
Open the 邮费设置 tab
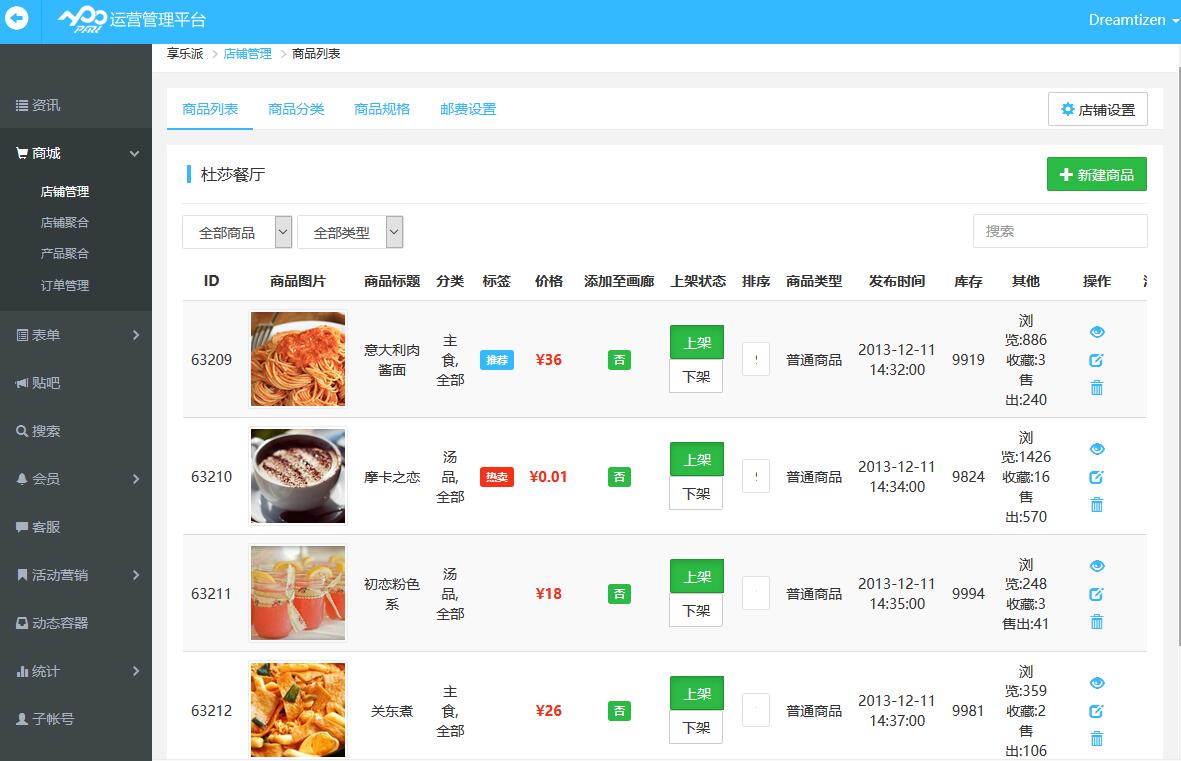point(467,109)
